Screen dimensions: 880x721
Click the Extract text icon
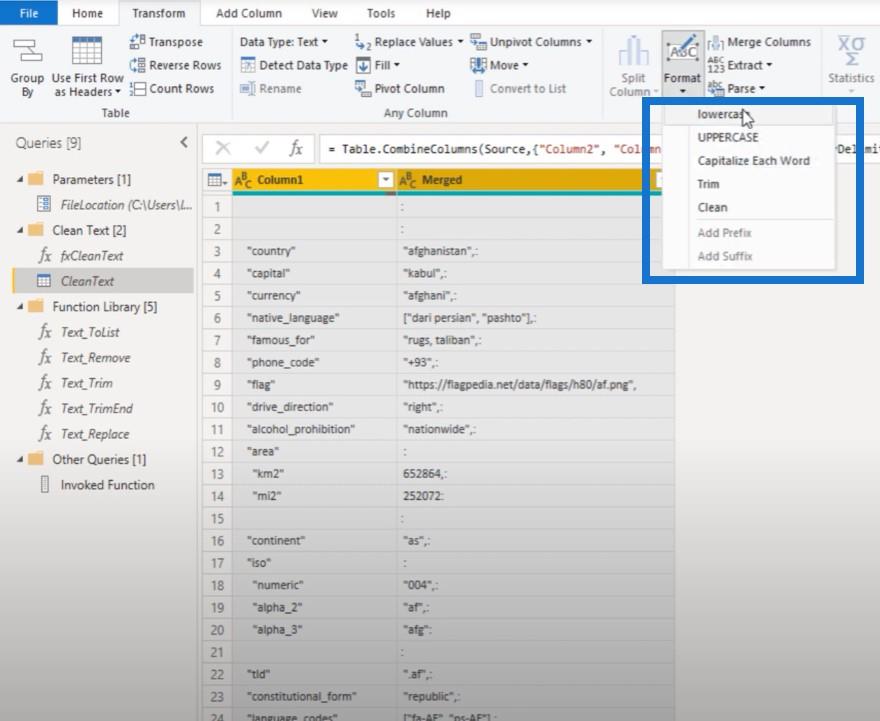(x=716, y=65)
